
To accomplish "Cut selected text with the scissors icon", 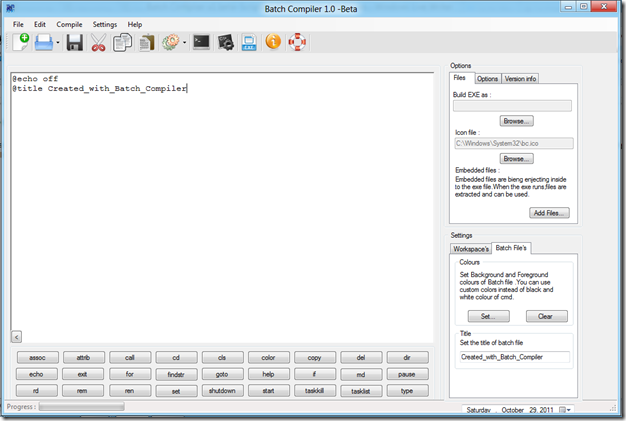I will (x=98, y=42).
